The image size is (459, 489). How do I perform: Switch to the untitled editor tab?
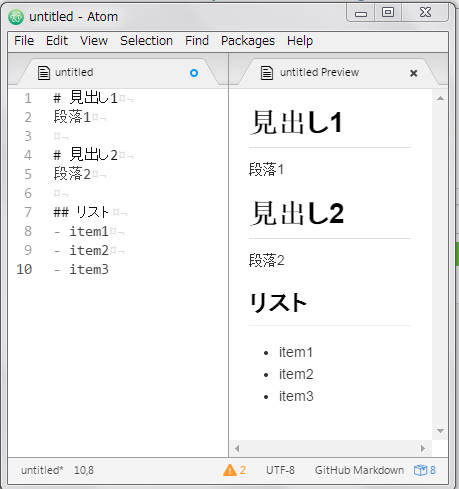pyautogui.click(x=118, y=73)
